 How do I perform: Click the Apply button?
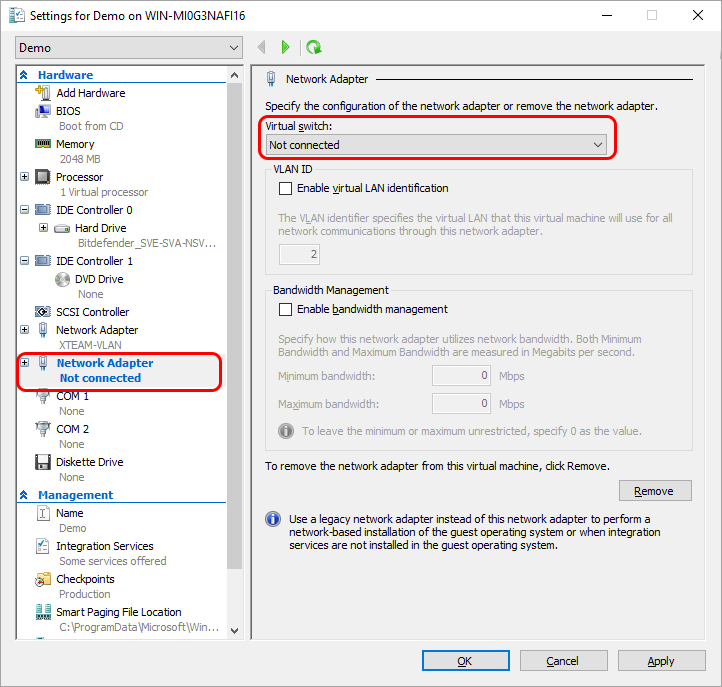pos(660,661)
